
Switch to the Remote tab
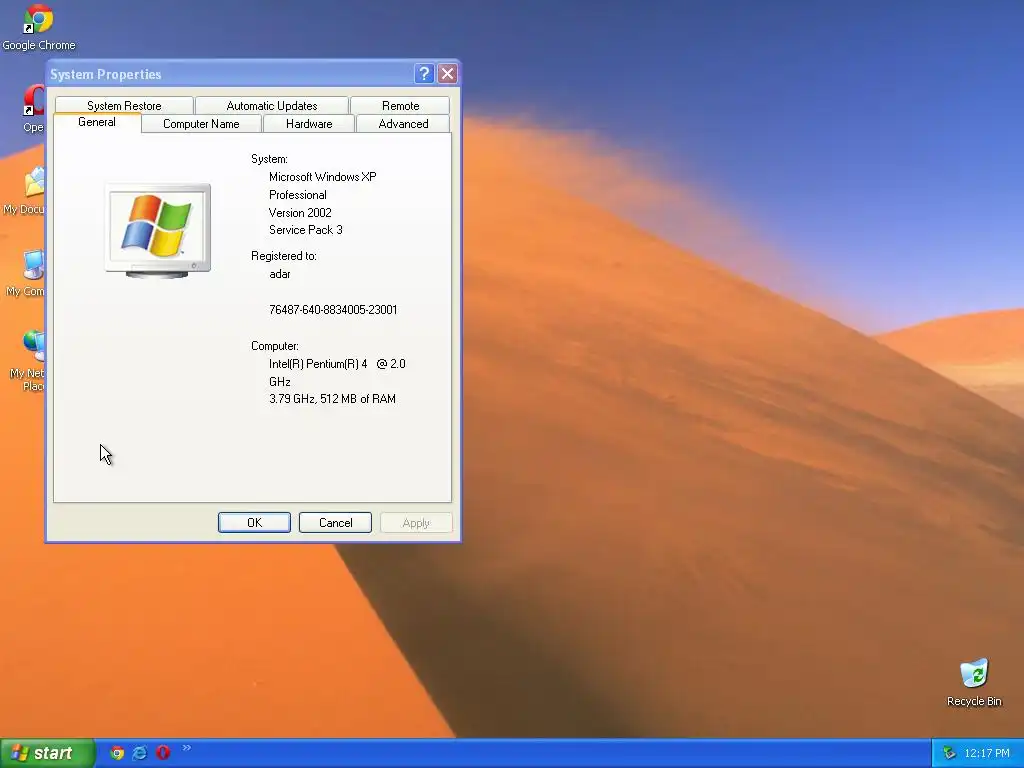(x=400, y=106)
